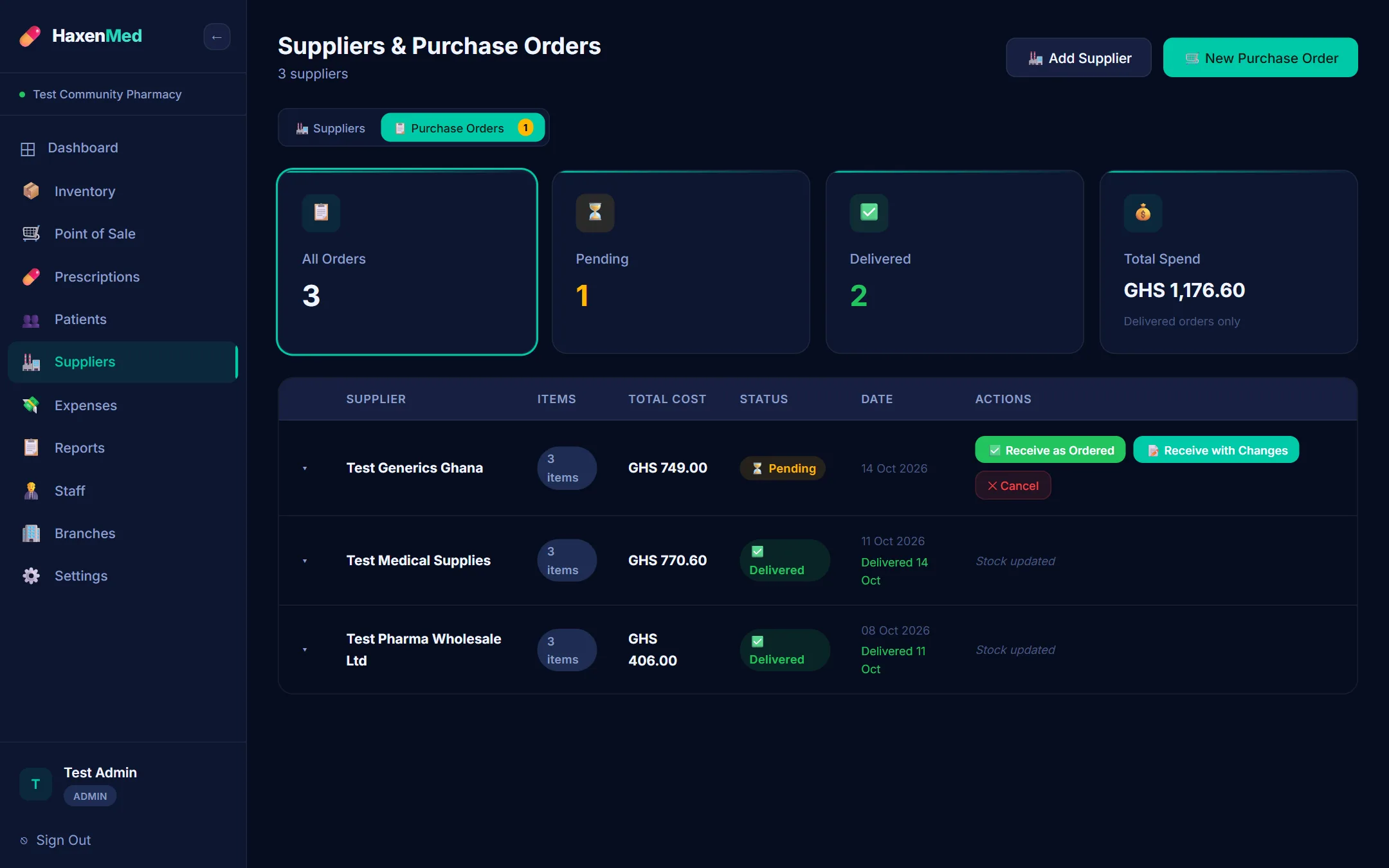1389x868 pixels.
Task: Click the TOTAL COST column header
Action: point(667,399)
